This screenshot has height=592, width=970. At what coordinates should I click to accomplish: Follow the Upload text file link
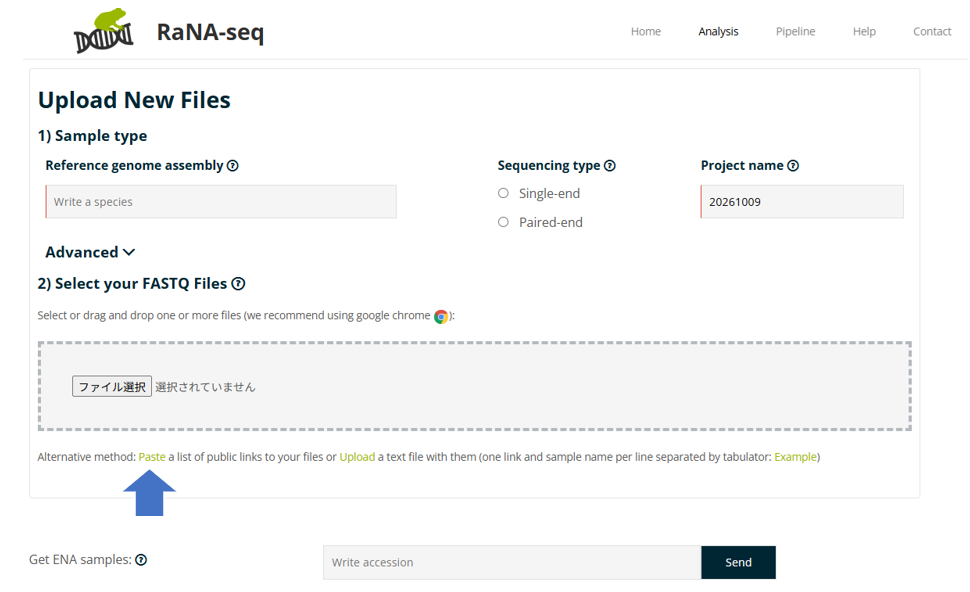point(357,457)
